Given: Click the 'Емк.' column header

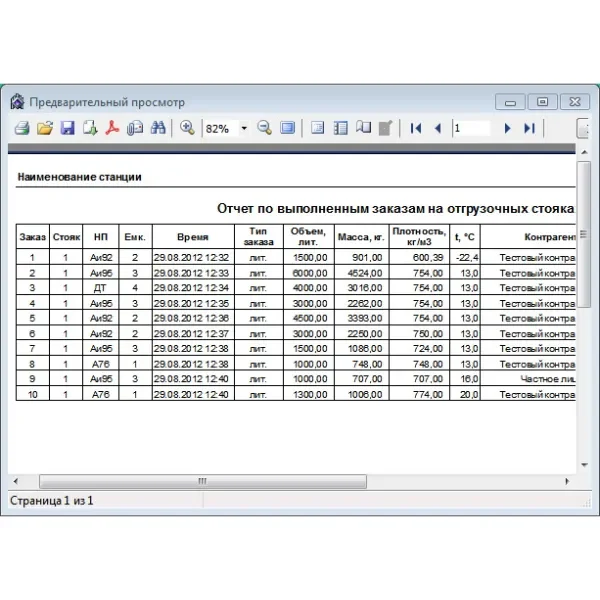Looking at the screenshot, I should click(135, 237).
